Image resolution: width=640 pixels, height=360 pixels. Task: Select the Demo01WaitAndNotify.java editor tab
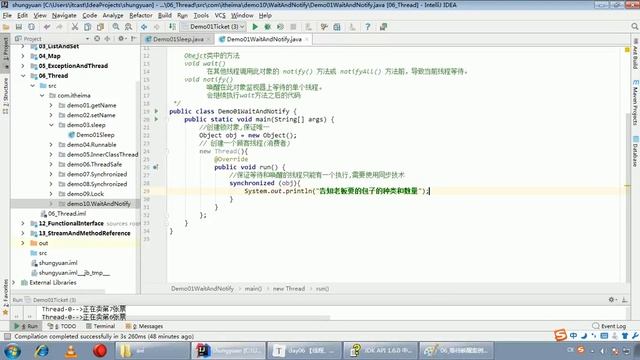coord(264,39)
